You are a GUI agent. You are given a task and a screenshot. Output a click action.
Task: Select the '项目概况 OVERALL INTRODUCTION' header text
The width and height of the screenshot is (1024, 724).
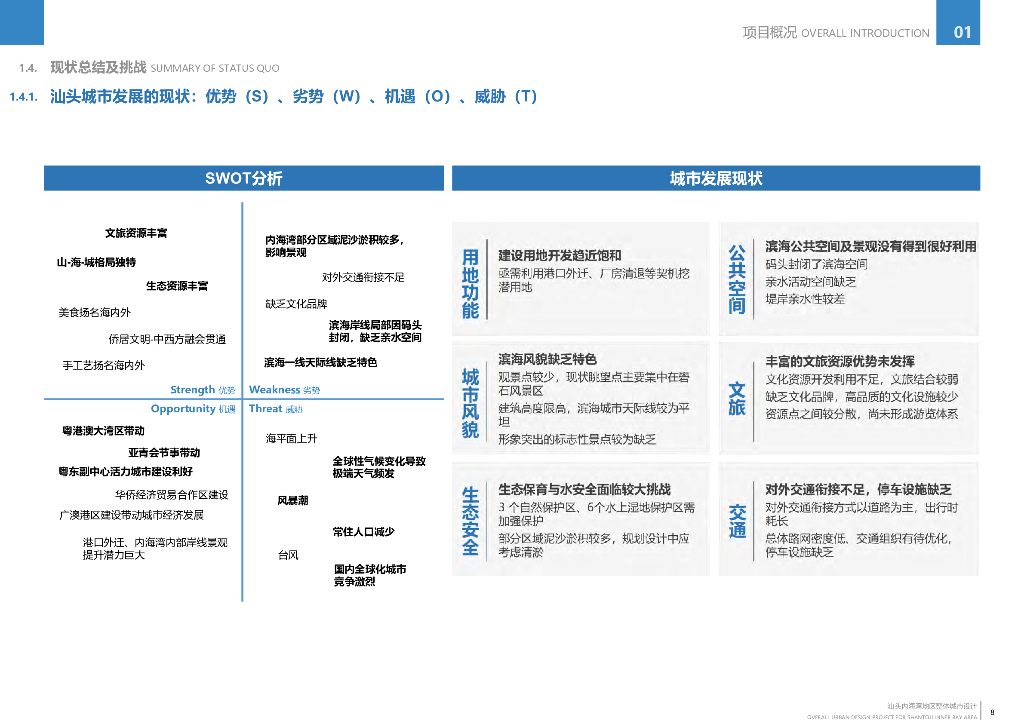point(836,33)
